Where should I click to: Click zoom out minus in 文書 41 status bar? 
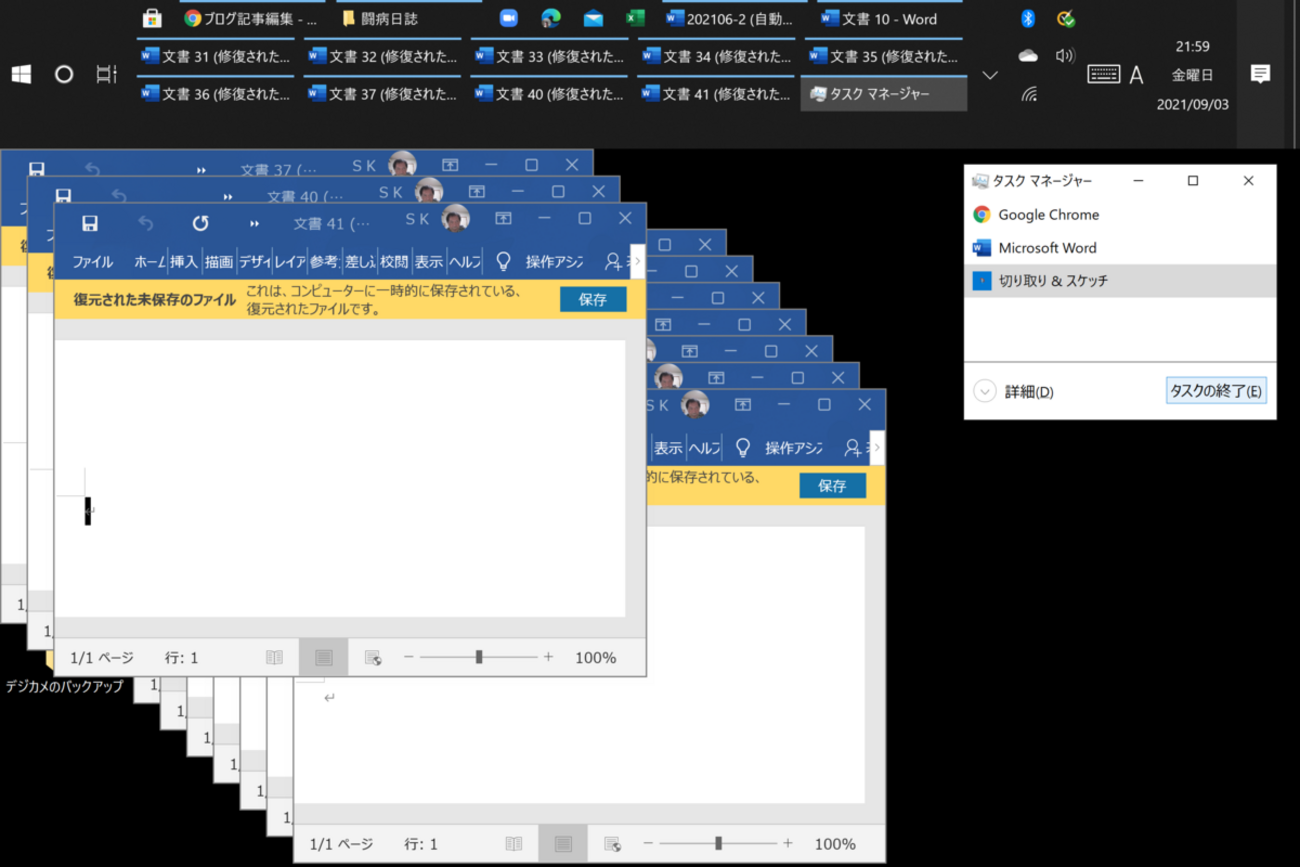(x=408, y=657)
